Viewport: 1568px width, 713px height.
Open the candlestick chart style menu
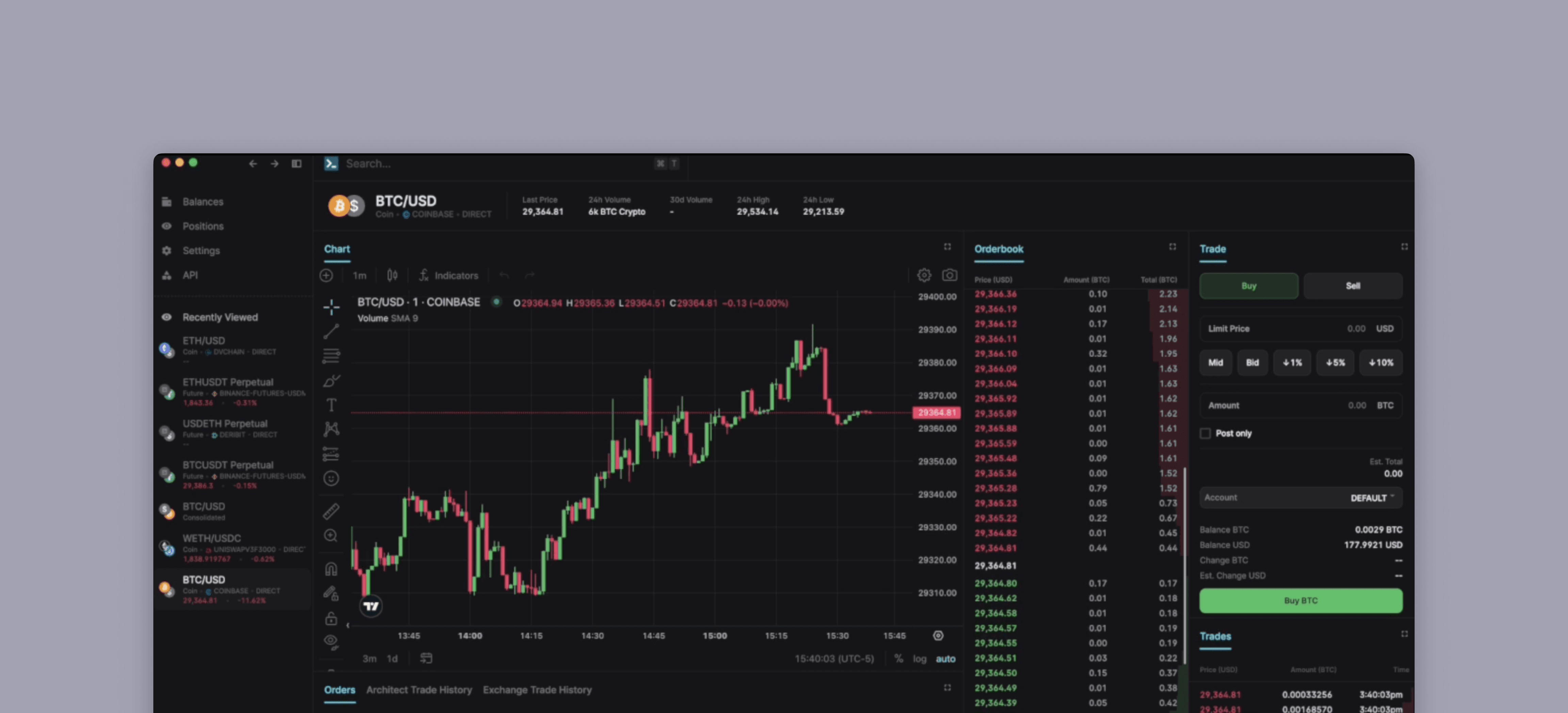[392, 276]
